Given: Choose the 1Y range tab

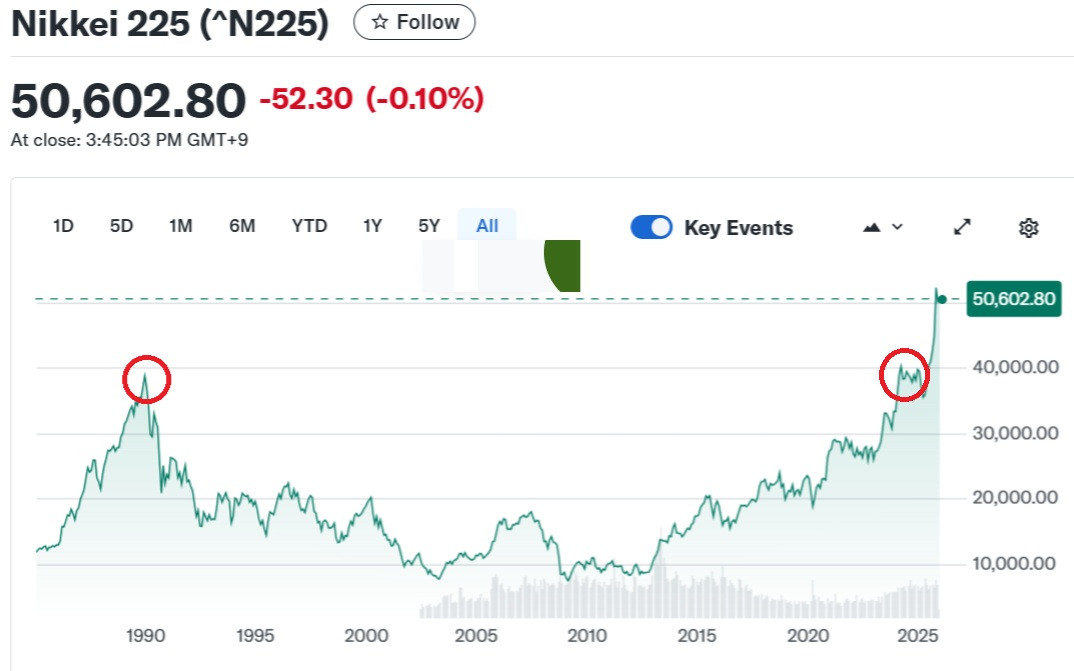Looking at the screenshot, I should [x=372, y=226].
